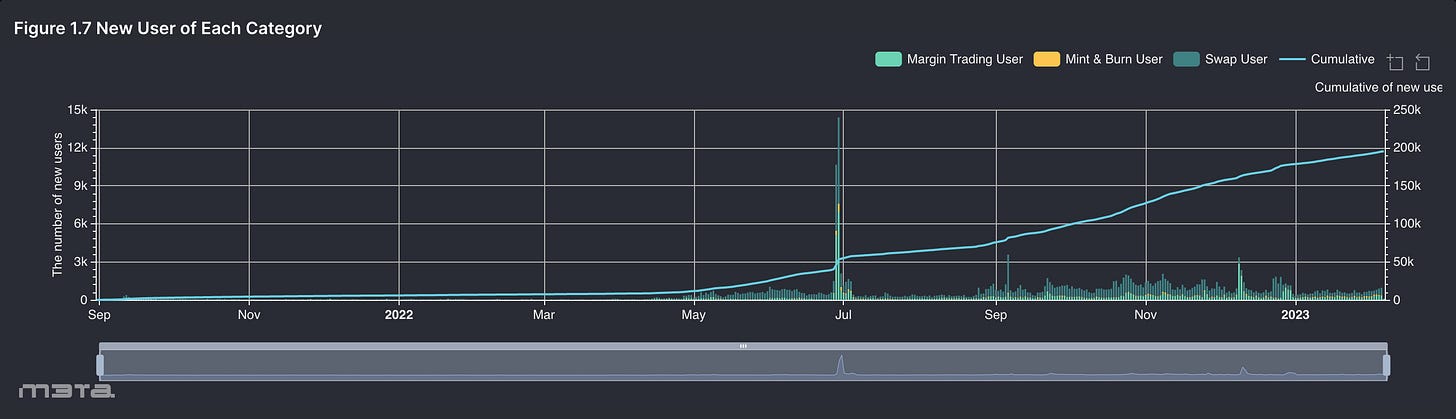Click 'Cumulative of new use' axis title

point(1378,88)
